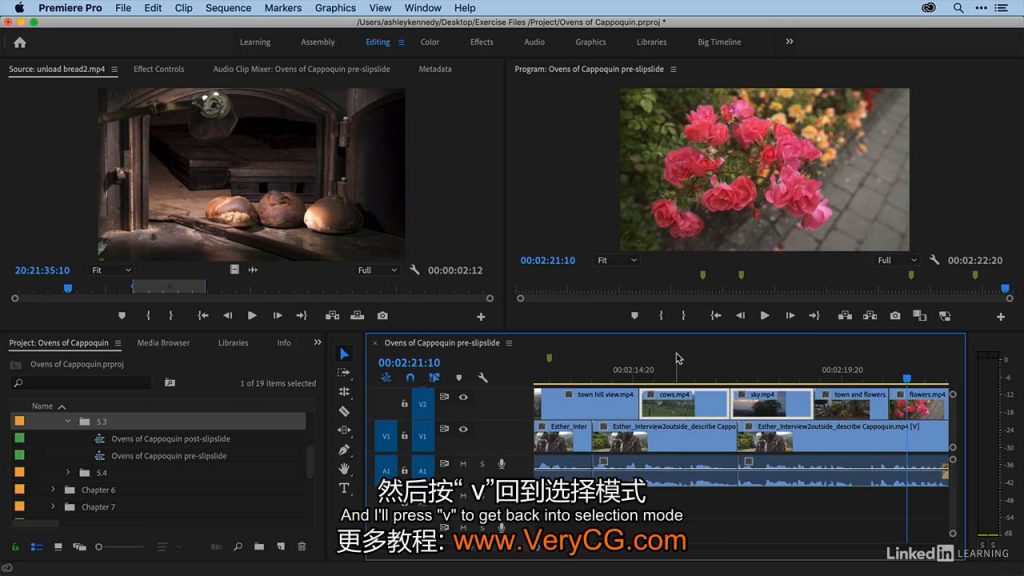Open New Bin in Project panel
The height and width of the screenshot is (576, 1024).
pyautogui.click(x=259, y=547)
